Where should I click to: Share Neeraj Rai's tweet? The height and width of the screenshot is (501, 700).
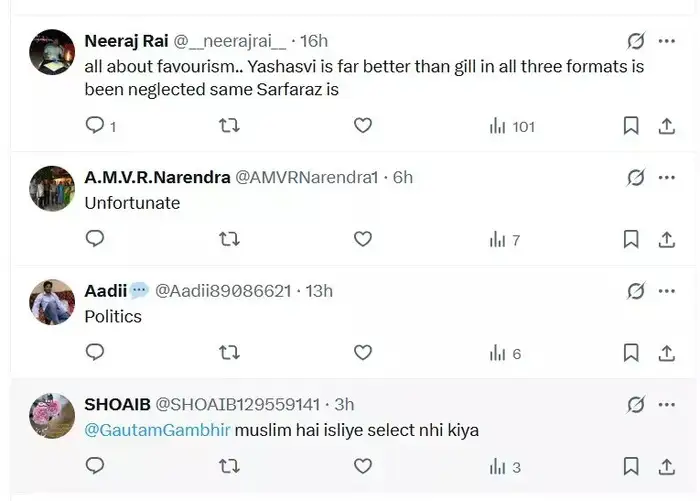pyautogui.click(x=667, y=126)
